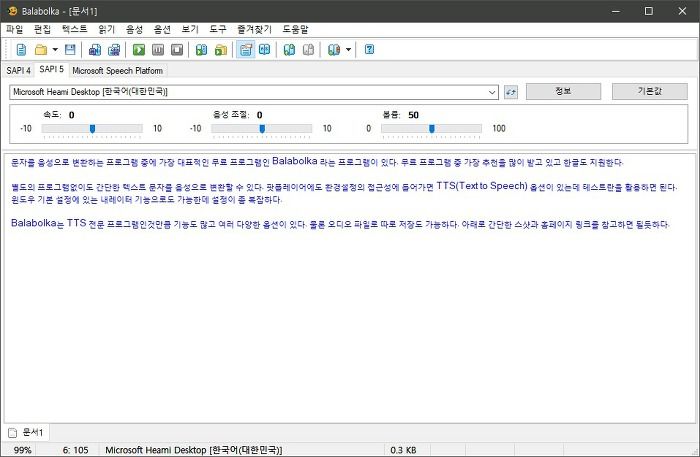700x457 pixels.
Task: Click the bookmarks book icon
Action: click(x=333, y=50)
